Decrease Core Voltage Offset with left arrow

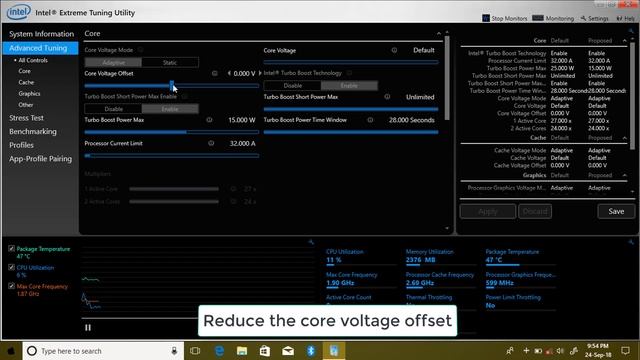(229, 73)
